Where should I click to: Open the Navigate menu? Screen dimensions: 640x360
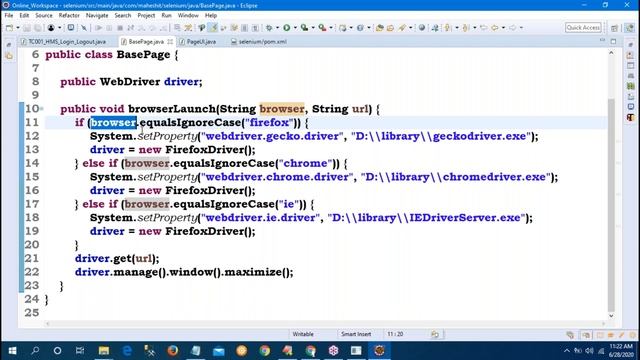tap(97, 16)
